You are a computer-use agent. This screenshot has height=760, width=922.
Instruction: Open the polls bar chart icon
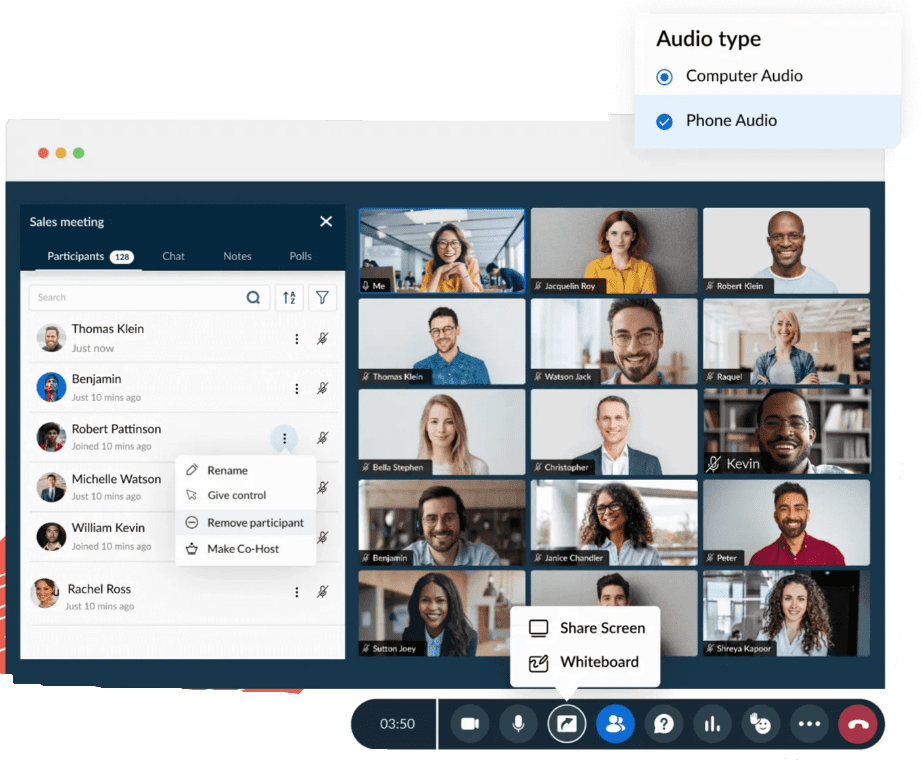click(x=712, y=724)
